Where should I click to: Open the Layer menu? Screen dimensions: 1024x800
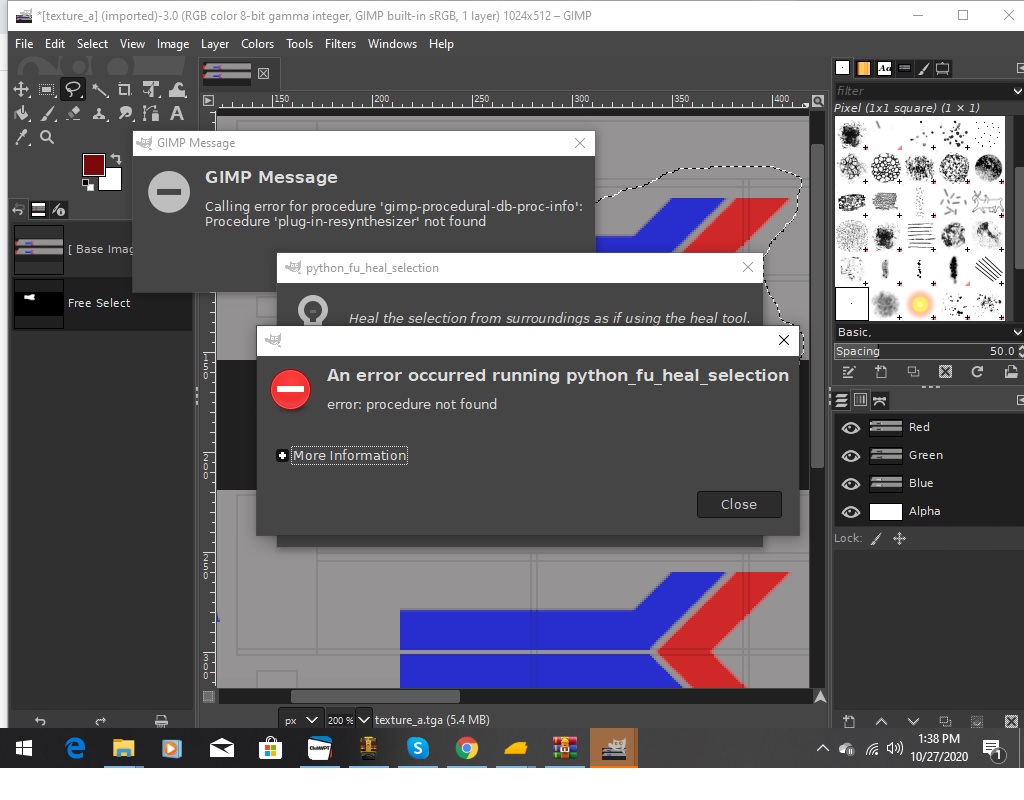215,44
